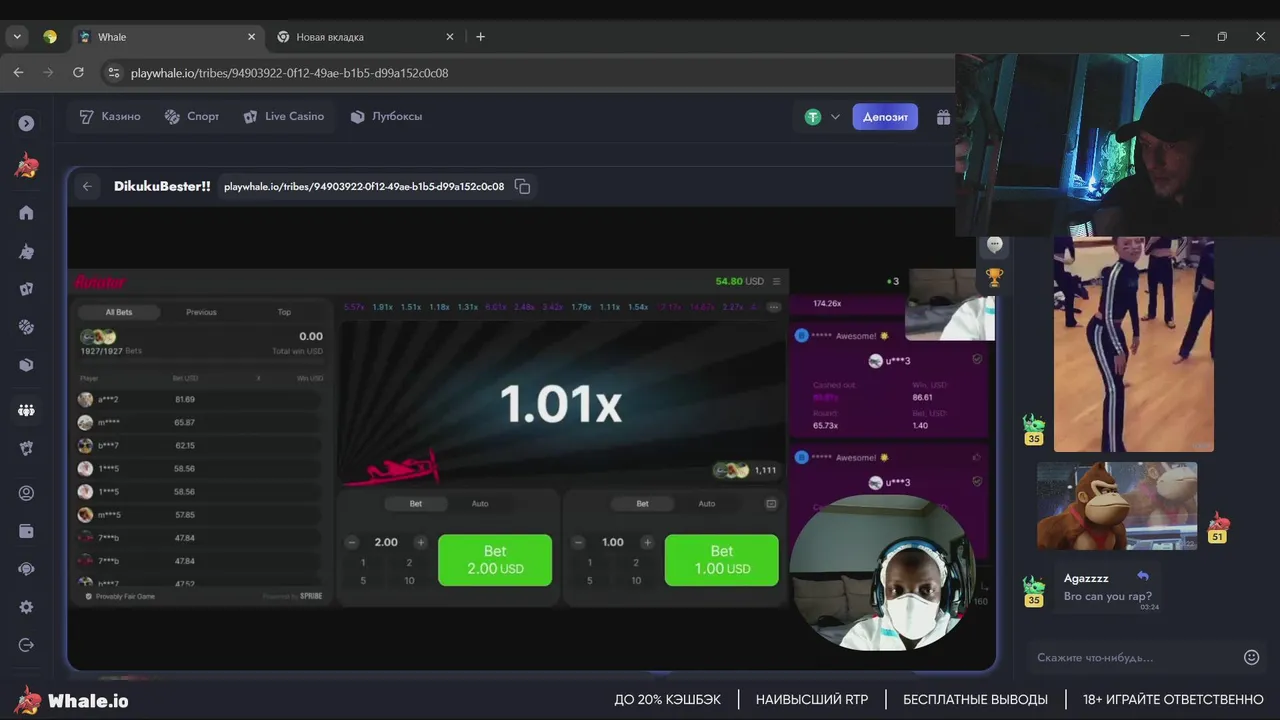Open the Aviator hamburger menu

pos(777,282)
